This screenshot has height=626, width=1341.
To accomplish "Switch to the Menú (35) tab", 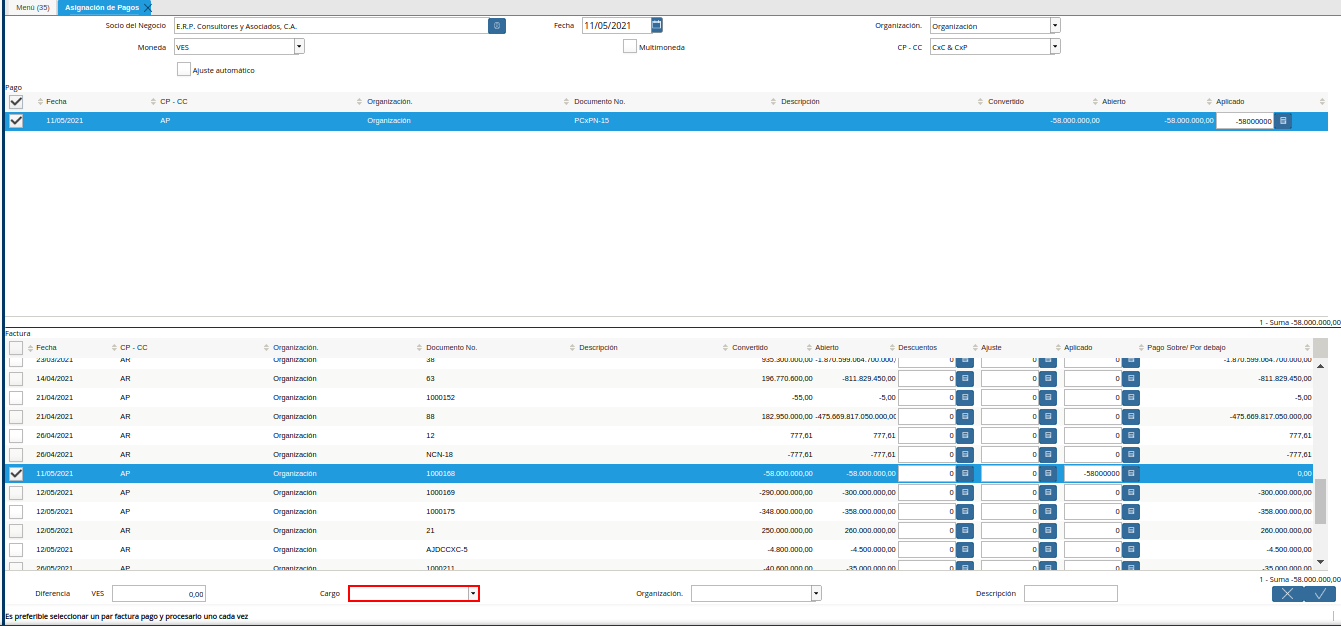I will pos(29,7).
